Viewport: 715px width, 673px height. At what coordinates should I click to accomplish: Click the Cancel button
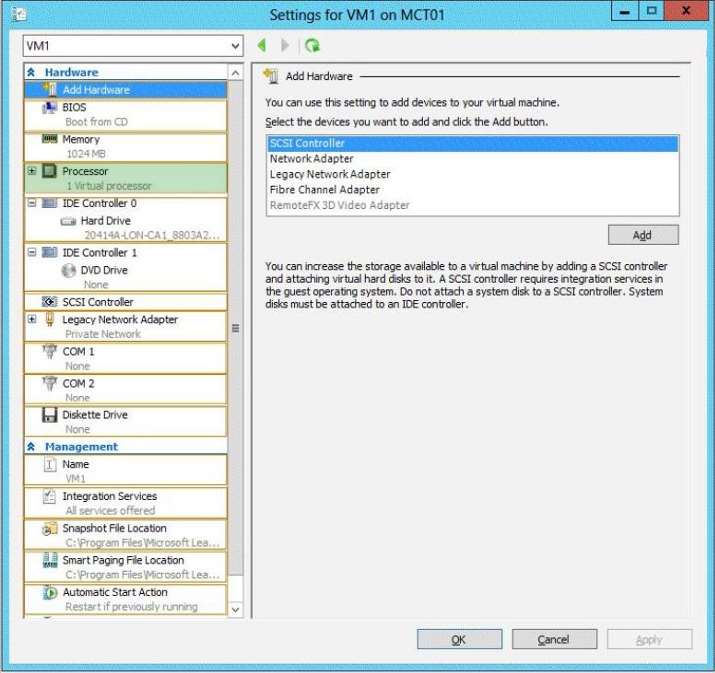pos(554,639)
